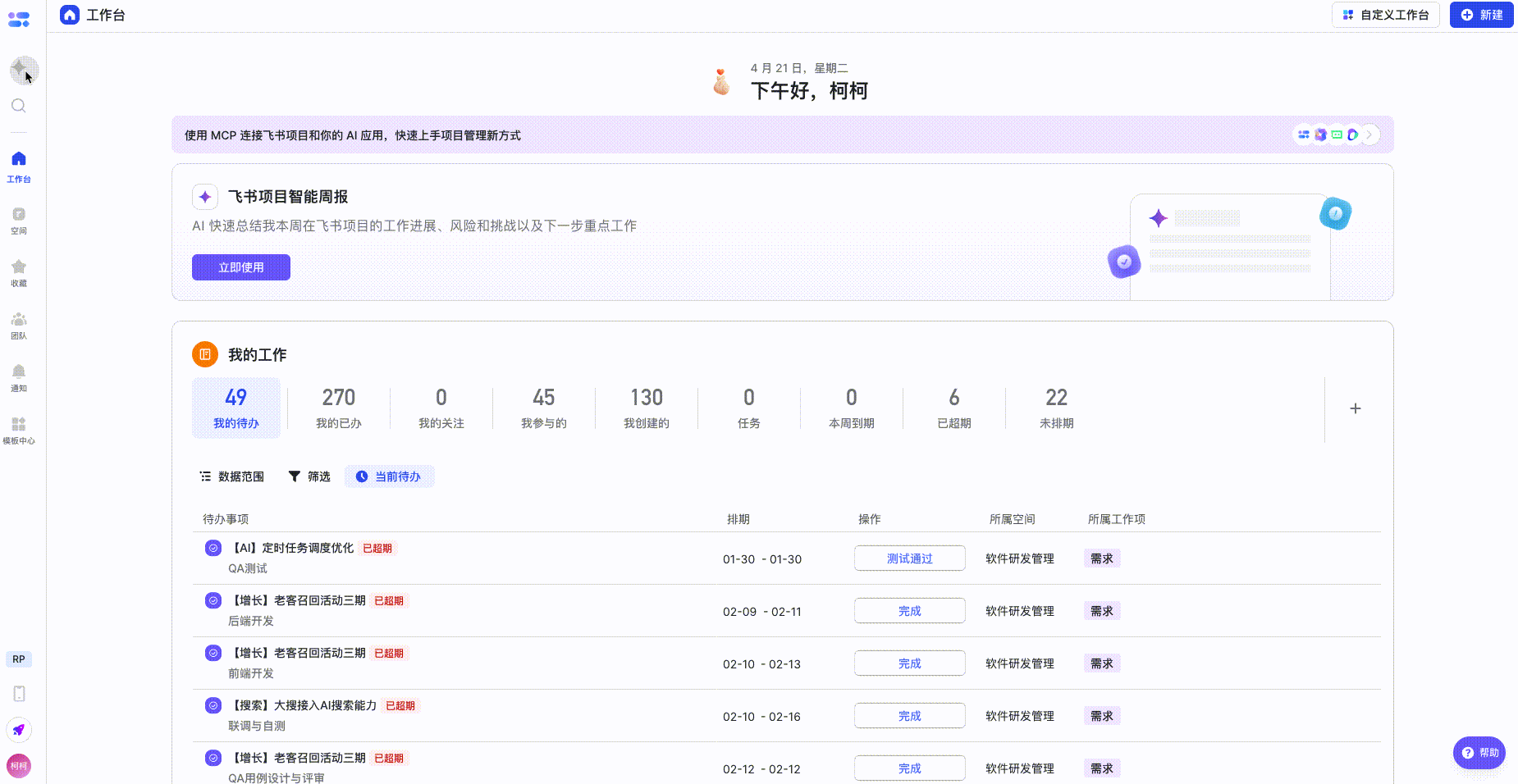
Task: Click status icon of the 后端开发 row
Action: pyautogui.click(x=213, y=600)
